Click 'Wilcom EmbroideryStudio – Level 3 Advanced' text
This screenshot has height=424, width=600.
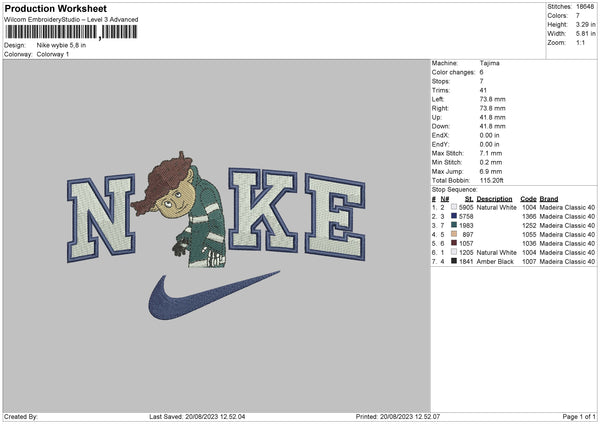pos(71,20)
